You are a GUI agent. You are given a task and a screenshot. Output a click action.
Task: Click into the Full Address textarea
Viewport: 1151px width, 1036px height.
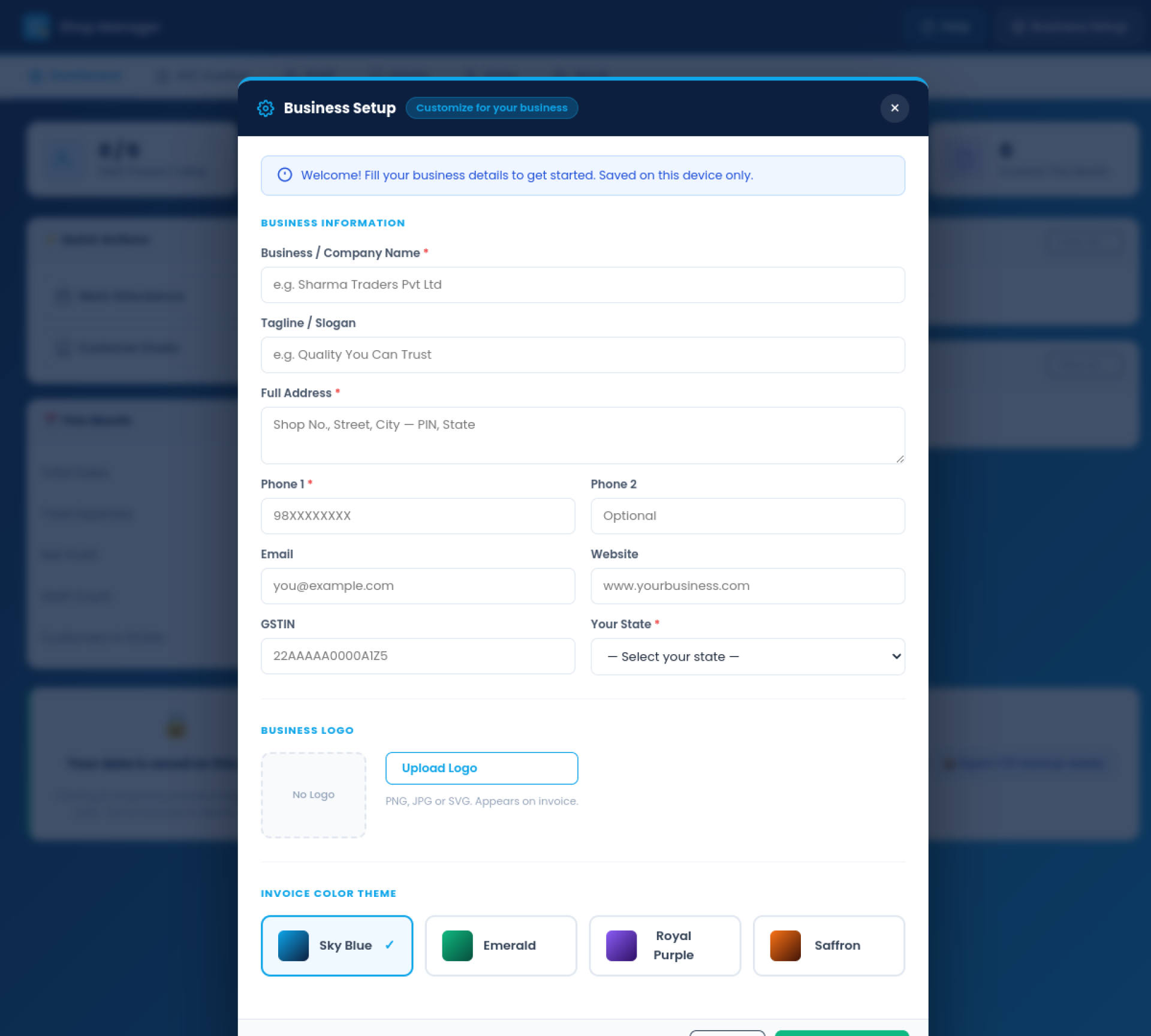pyautogui.click(x=583, y=435)
